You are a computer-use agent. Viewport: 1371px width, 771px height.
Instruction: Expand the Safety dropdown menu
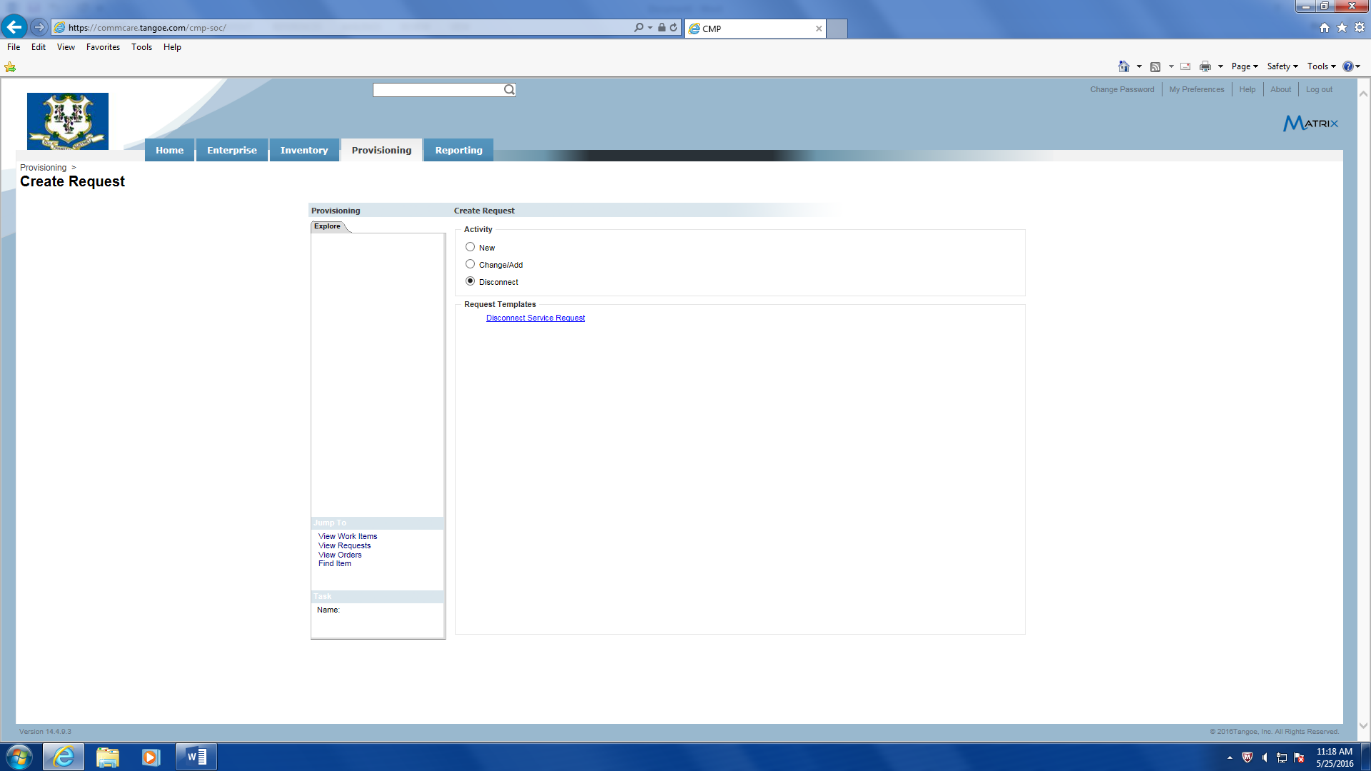click(x=1282, y=66)
